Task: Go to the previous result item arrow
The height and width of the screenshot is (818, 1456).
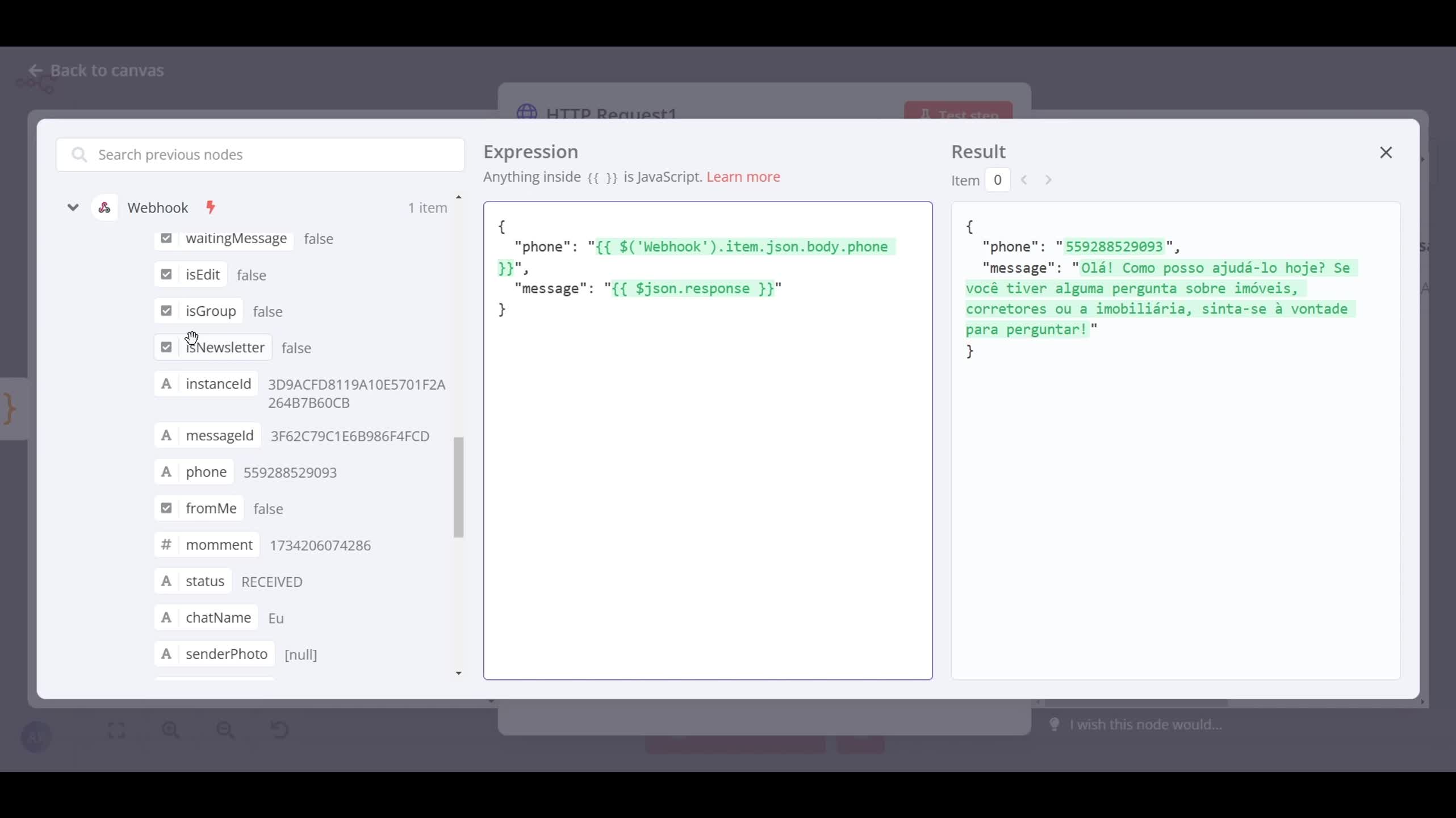Action: [1024, 180]
